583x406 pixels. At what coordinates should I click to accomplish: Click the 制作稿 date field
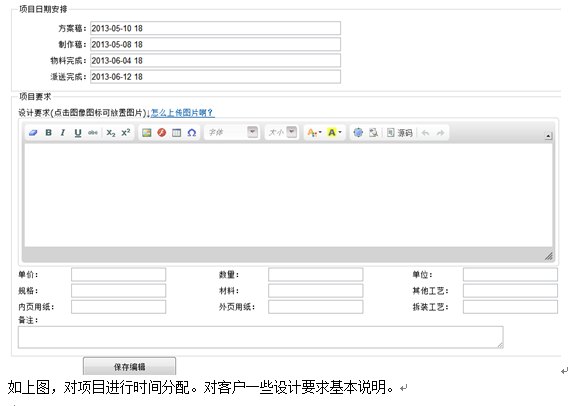[215, 44]
